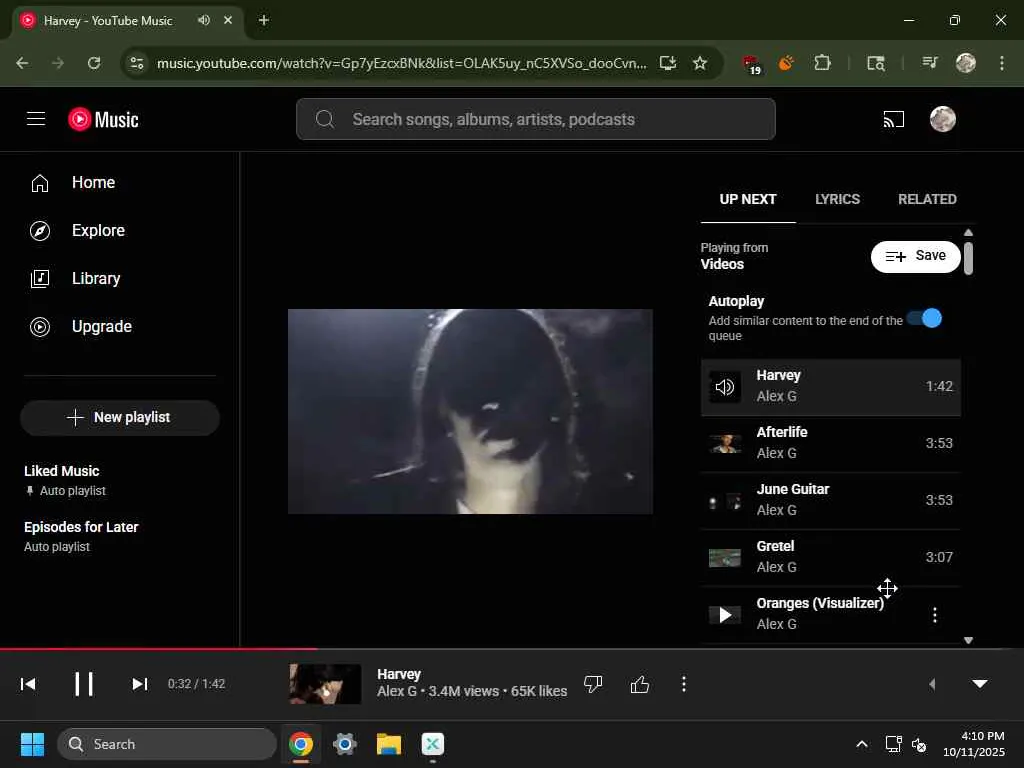Click the YouTube Music logo
Viewport: 1024px width, 768px height.
point(103,120)
